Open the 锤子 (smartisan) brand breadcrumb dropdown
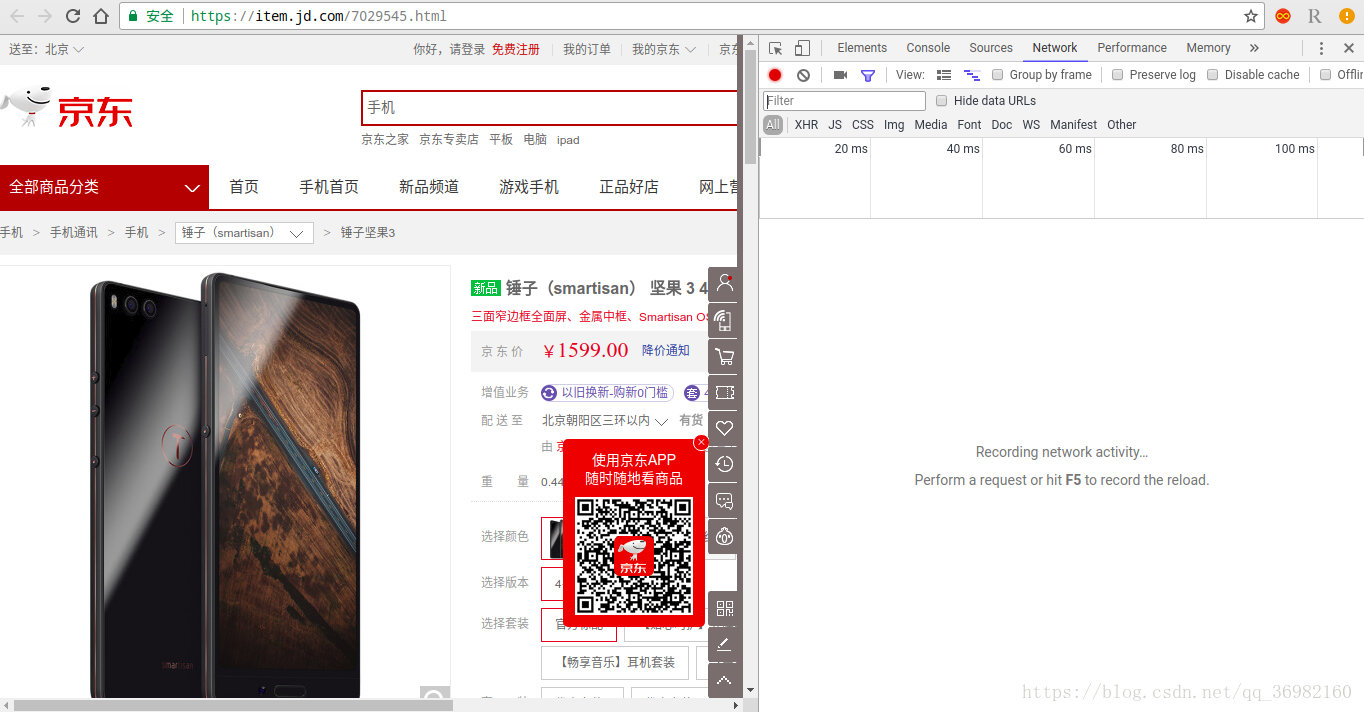Image resolution: width=1364 pixels, height=712 pixels. click(244, 233)
